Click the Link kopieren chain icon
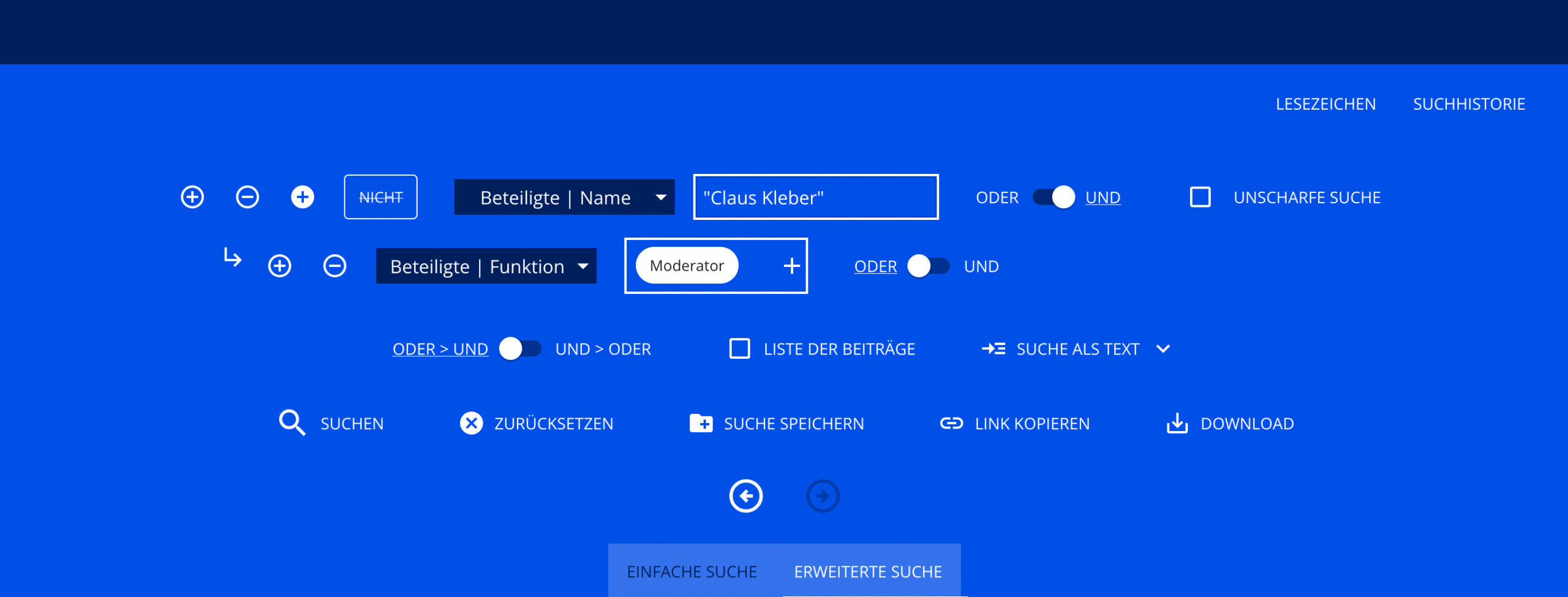The height and width of the screenshot is (597, 1568). [951, 423]
